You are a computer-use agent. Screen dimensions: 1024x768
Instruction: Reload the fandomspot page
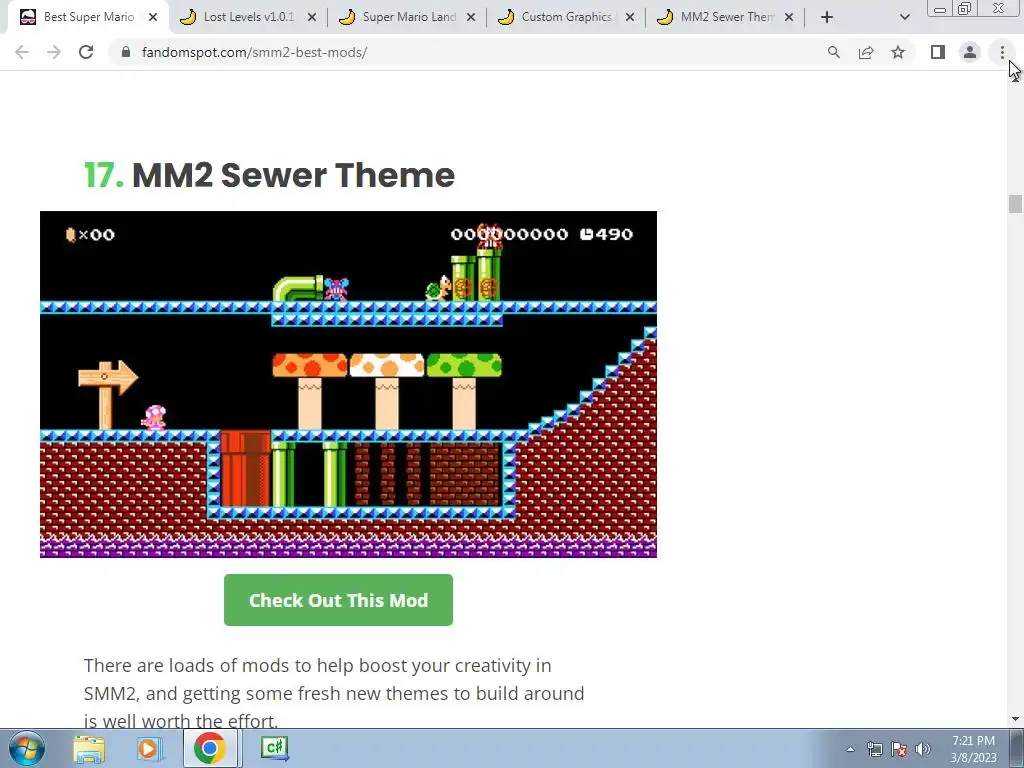tap(86, 52)
